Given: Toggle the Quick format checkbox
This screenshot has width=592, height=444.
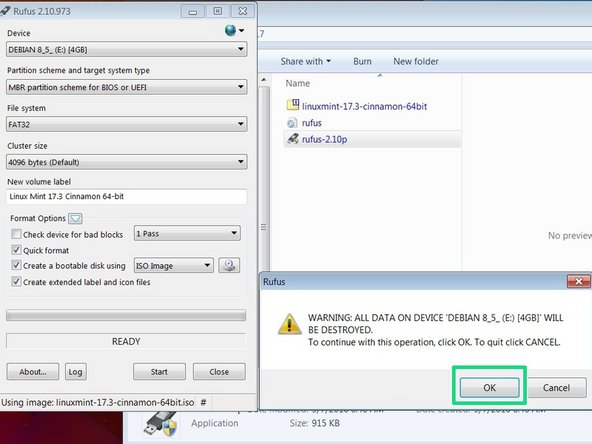Looking at the screenshot, I should tap(16, 250).
